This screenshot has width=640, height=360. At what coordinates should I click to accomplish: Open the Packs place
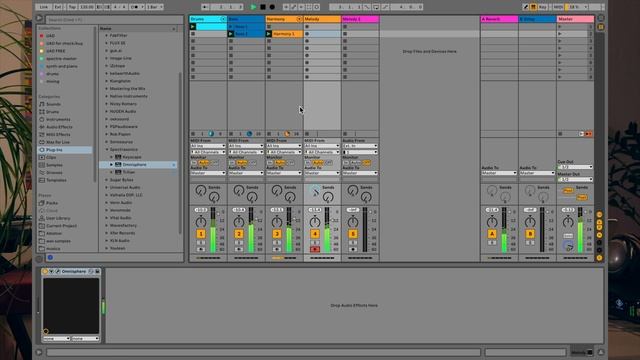click(x=52, y=203)
